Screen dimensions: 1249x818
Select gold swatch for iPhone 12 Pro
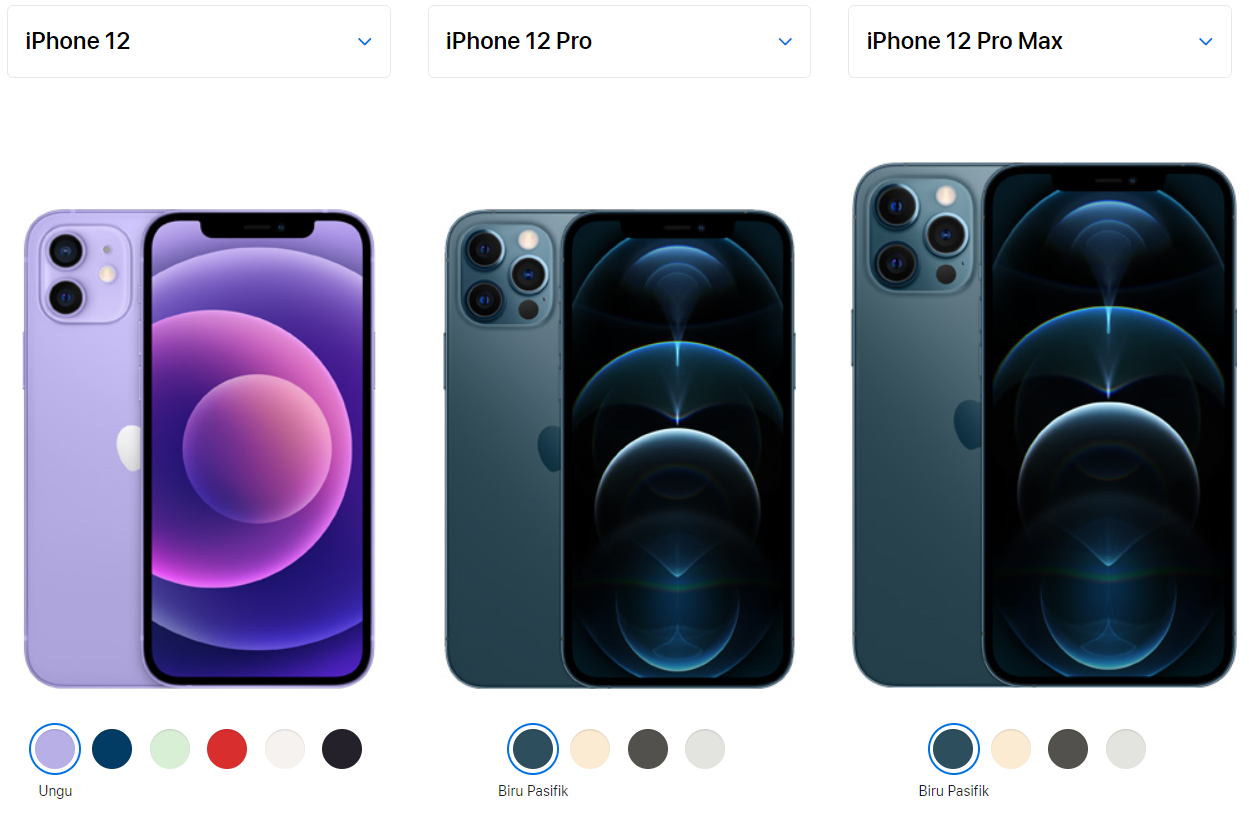(590, 749)
